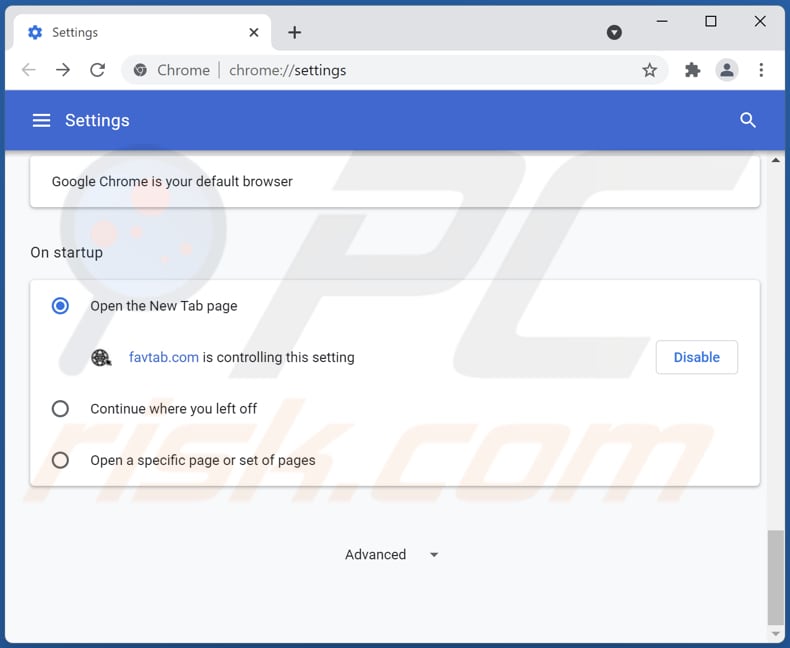This screenshot has height=648, width=790.
Task: Expand the Advanced settings section
Action: [x=392, y=554]
